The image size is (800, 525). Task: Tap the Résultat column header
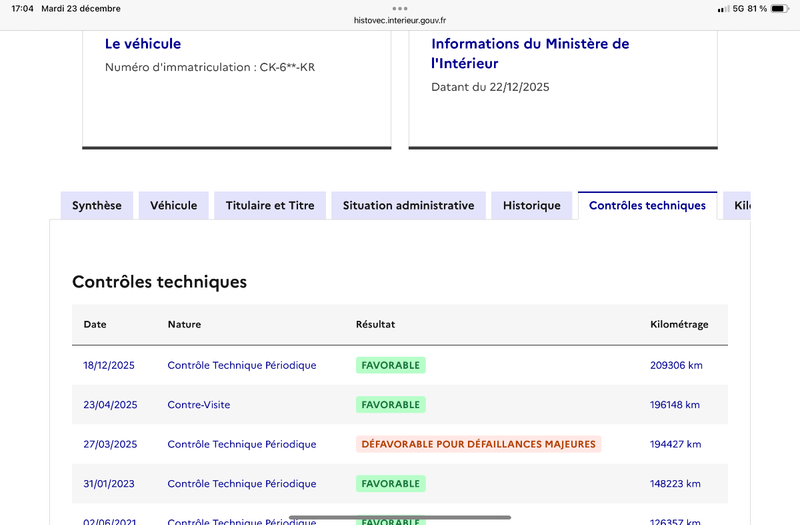(x=375, y=325)
